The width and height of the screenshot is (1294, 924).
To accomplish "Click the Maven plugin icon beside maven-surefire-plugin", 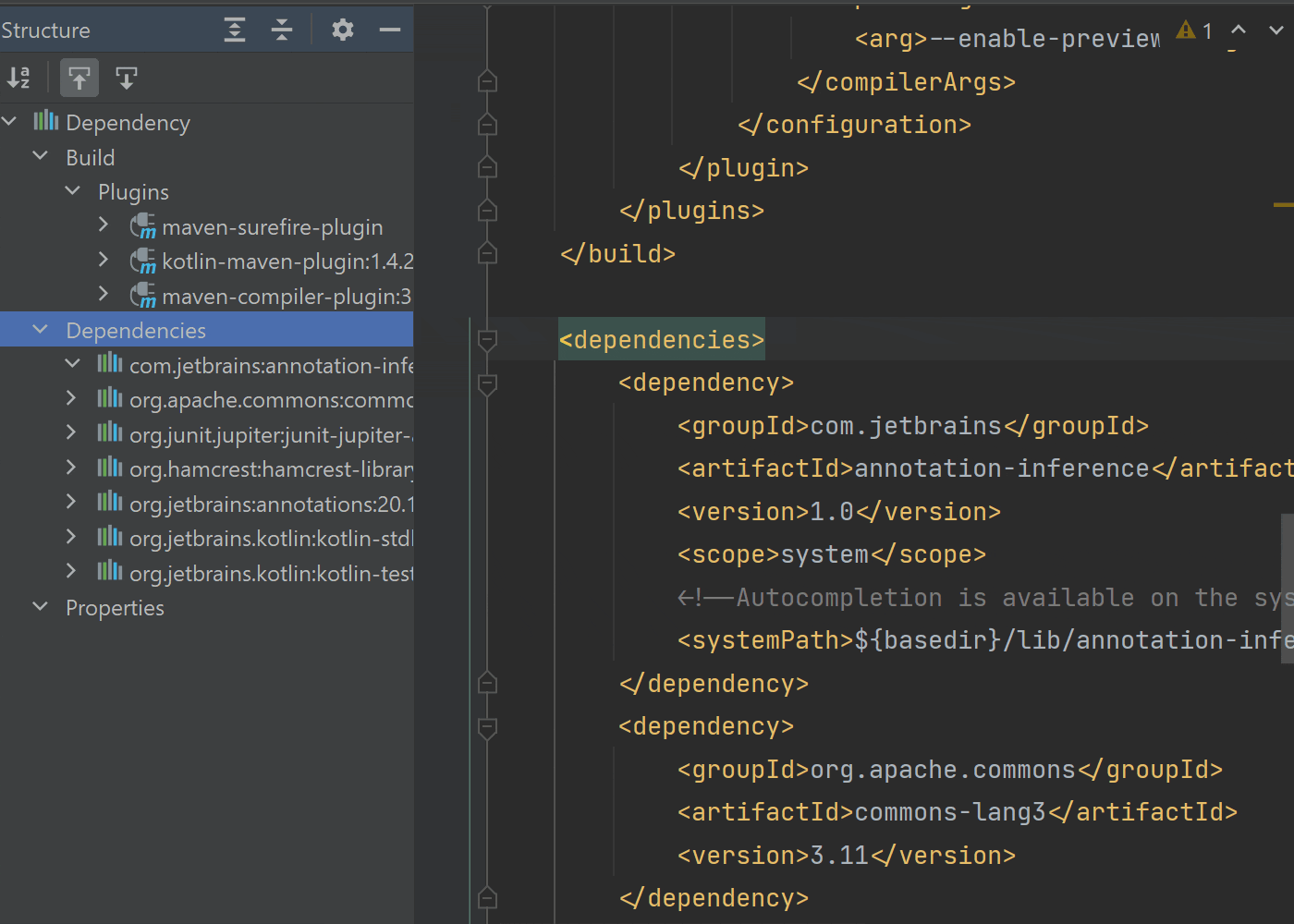I will (142, 225).
